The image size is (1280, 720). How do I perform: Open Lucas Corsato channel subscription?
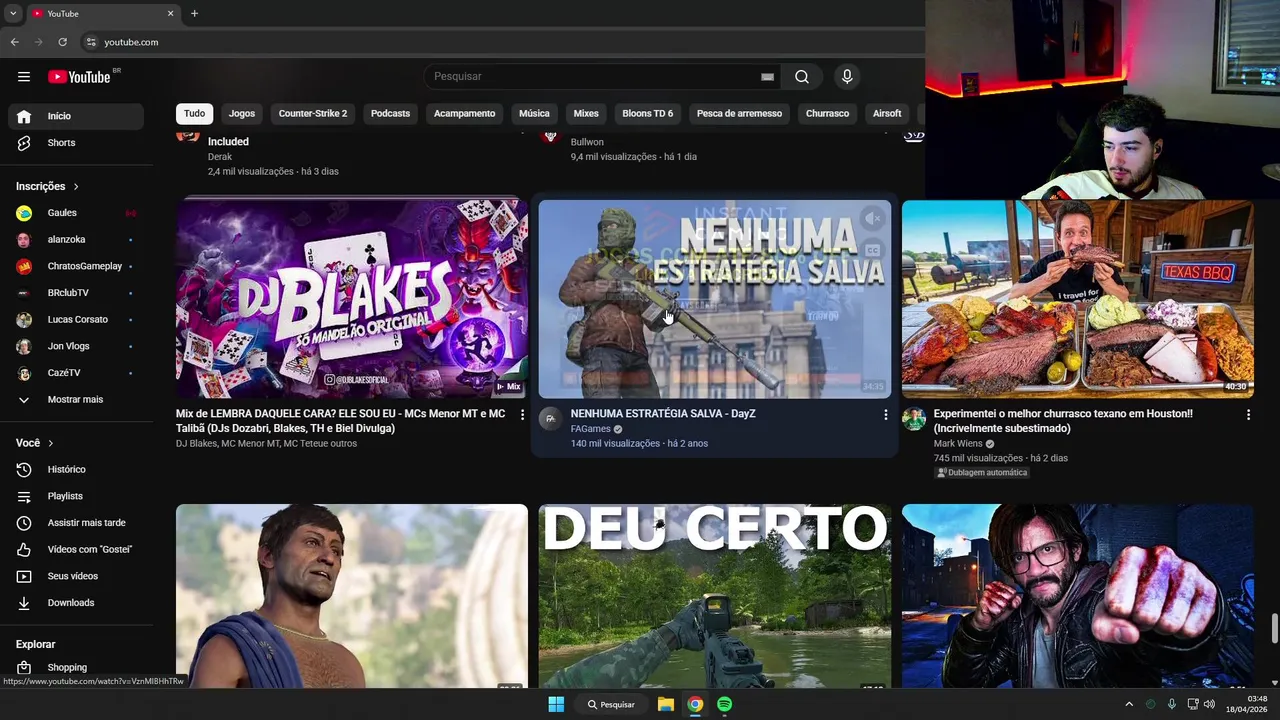(x=76, y=320)
